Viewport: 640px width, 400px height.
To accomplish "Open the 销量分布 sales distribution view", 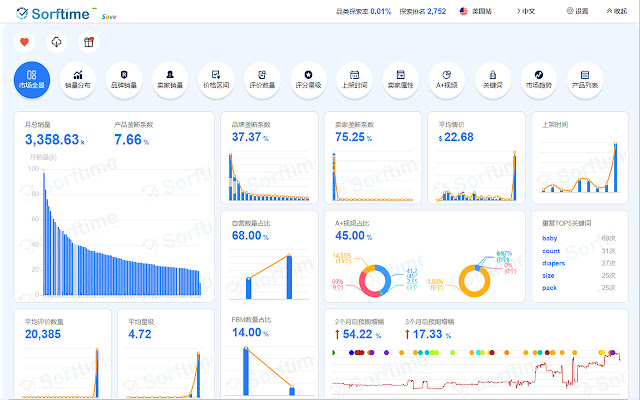I will coord(78,79).
